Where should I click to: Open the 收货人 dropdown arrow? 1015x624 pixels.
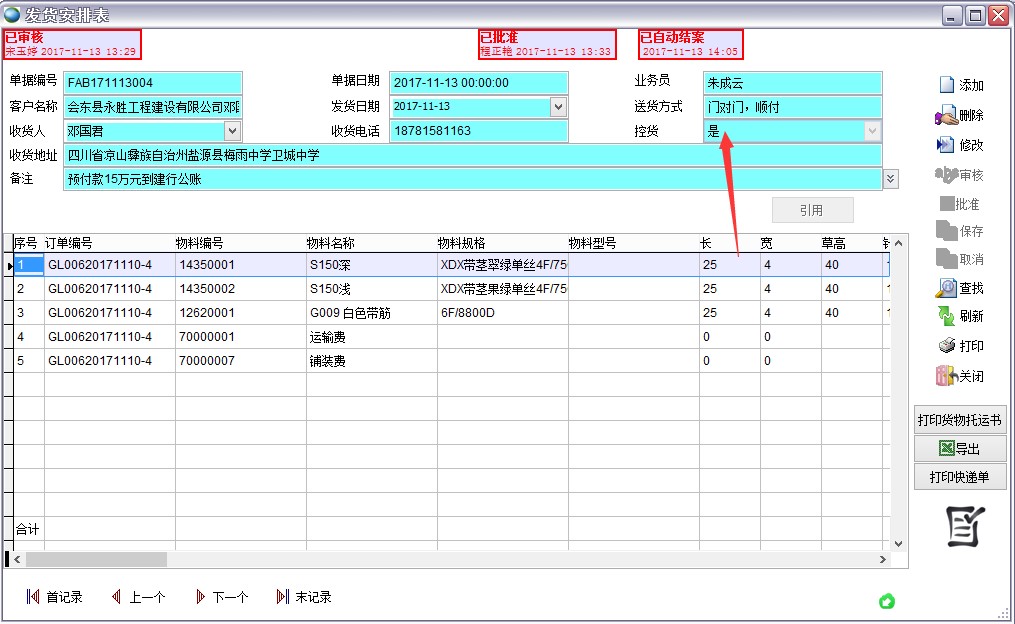[232, 131]
